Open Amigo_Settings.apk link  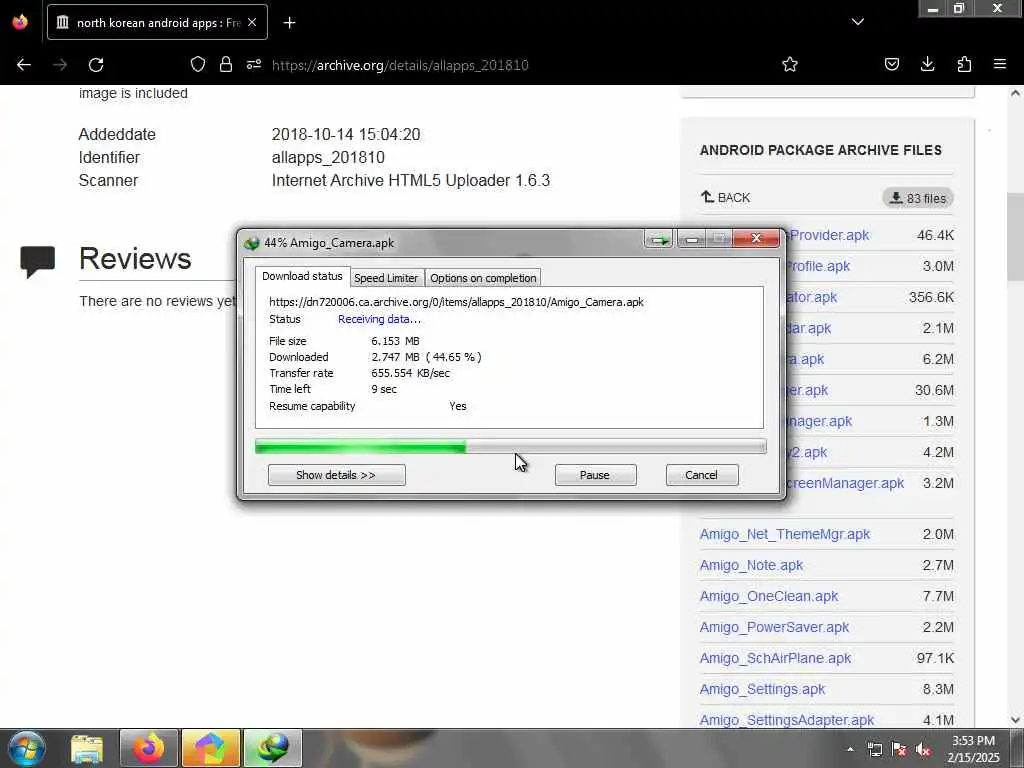pos(762,689)
